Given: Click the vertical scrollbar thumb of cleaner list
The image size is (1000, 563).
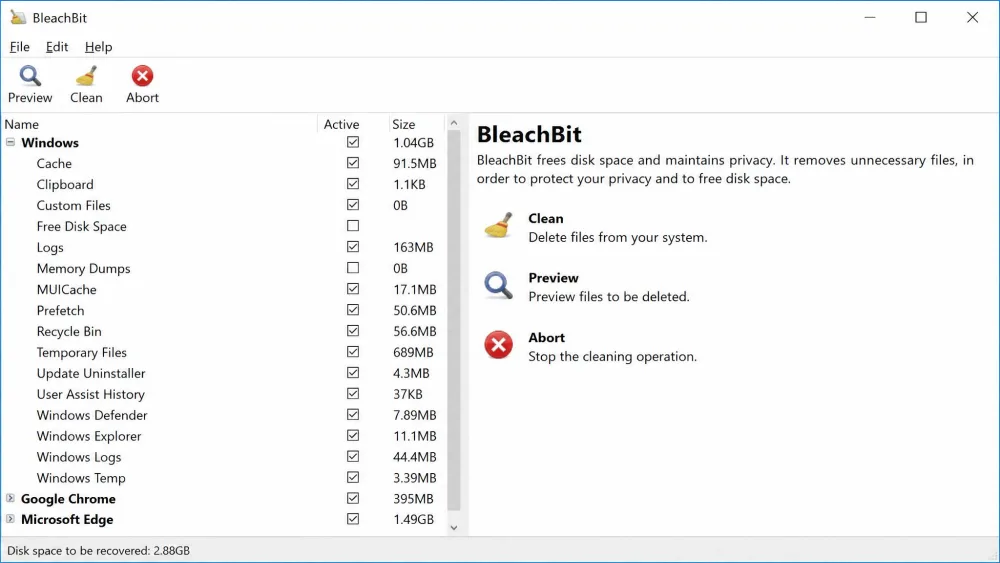Looking at the screenshot, I should click(x=454, y=320).
